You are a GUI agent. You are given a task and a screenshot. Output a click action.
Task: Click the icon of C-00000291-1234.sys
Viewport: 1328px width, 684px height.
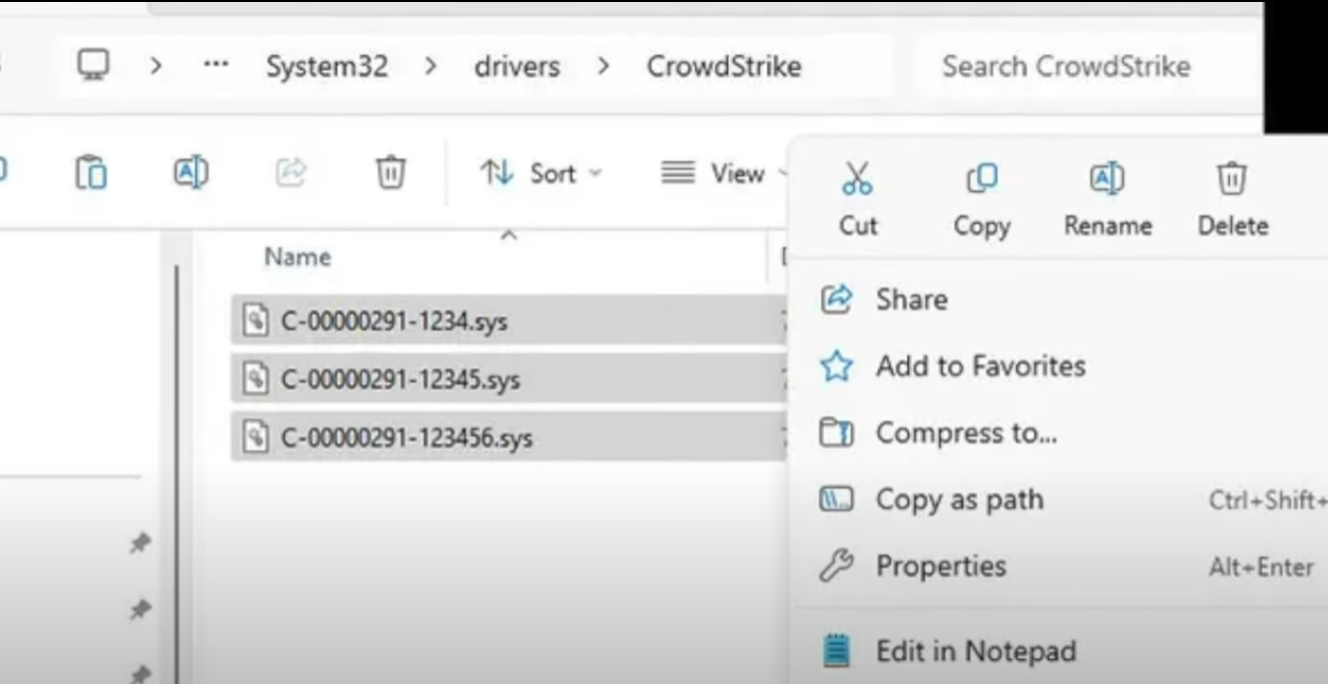[256, 321]
